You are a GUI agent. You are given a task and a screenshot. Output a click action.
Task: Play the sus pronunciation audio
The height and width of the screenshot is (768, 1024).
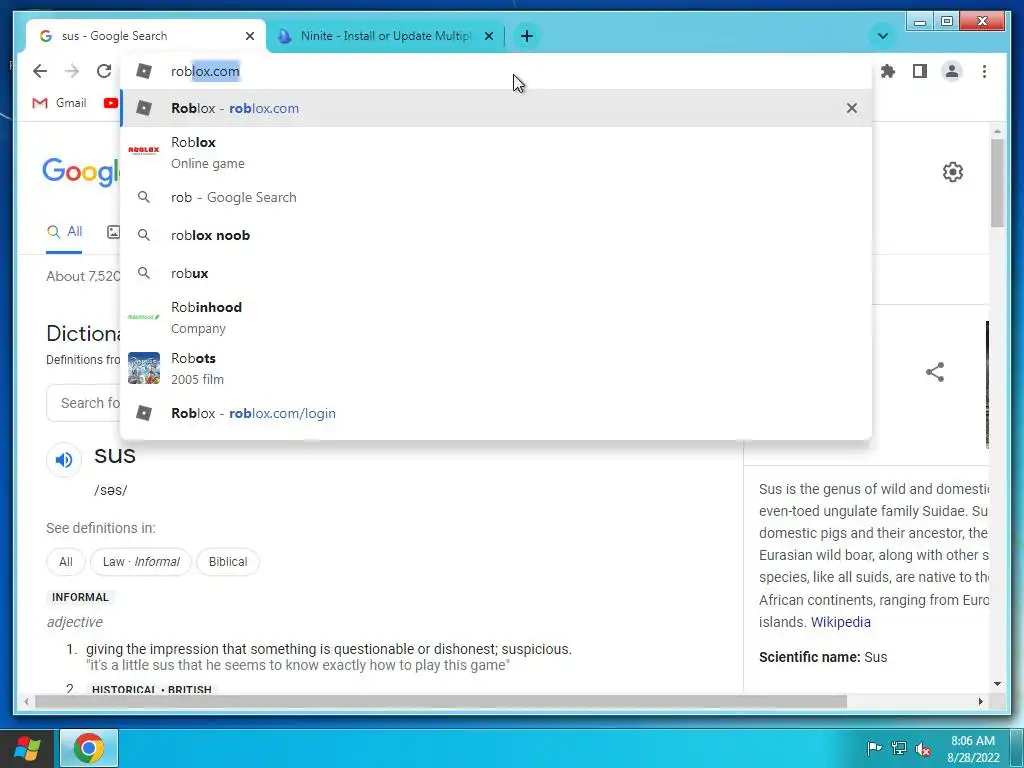point(64,460)
